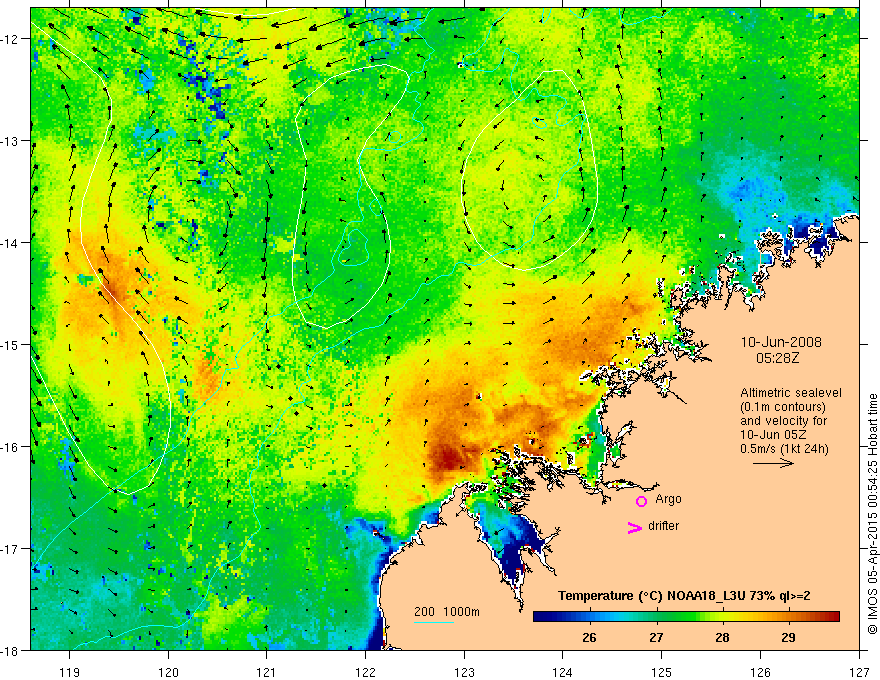The image size is (880, 680).
Task: Click the magenta Argo circle legend marker
Action: click(x=641, y=501)
